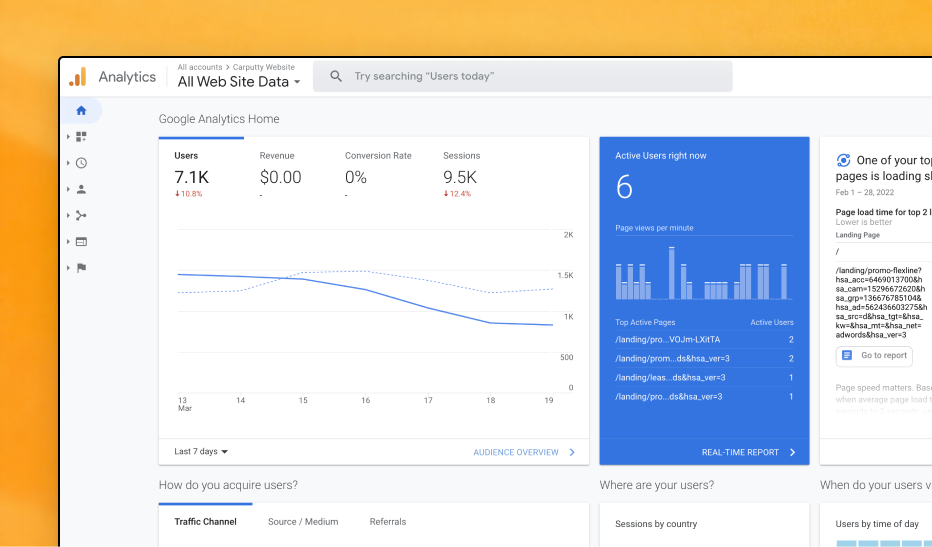Click the tallest bar in Page views per minute
This screenshot has width=932, height=547.
tap(672, 273)
